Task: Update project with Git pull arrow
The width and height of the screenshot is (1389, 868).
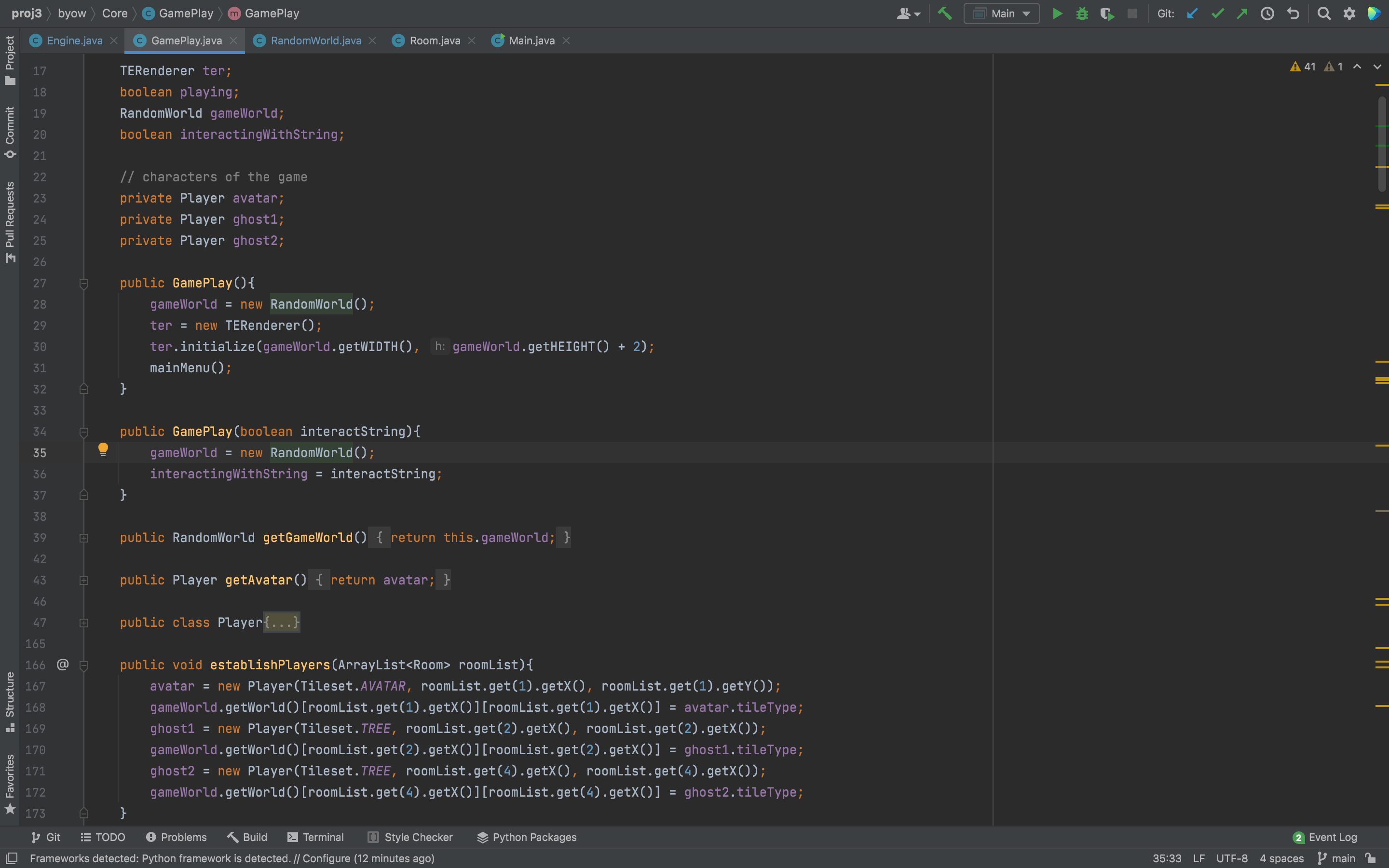Action: pos(1192,13)
